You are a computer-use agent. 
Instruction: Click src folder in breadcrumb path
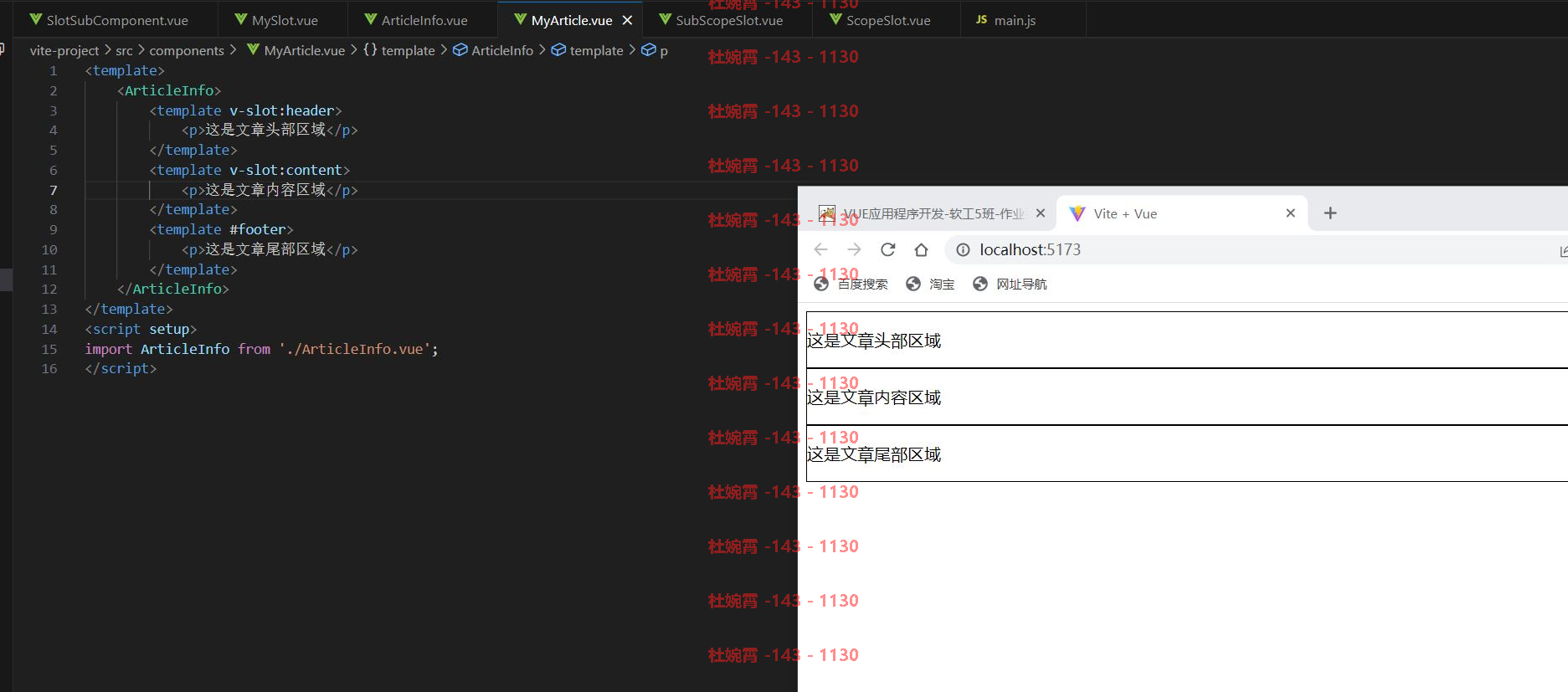[x=124, y=51]
